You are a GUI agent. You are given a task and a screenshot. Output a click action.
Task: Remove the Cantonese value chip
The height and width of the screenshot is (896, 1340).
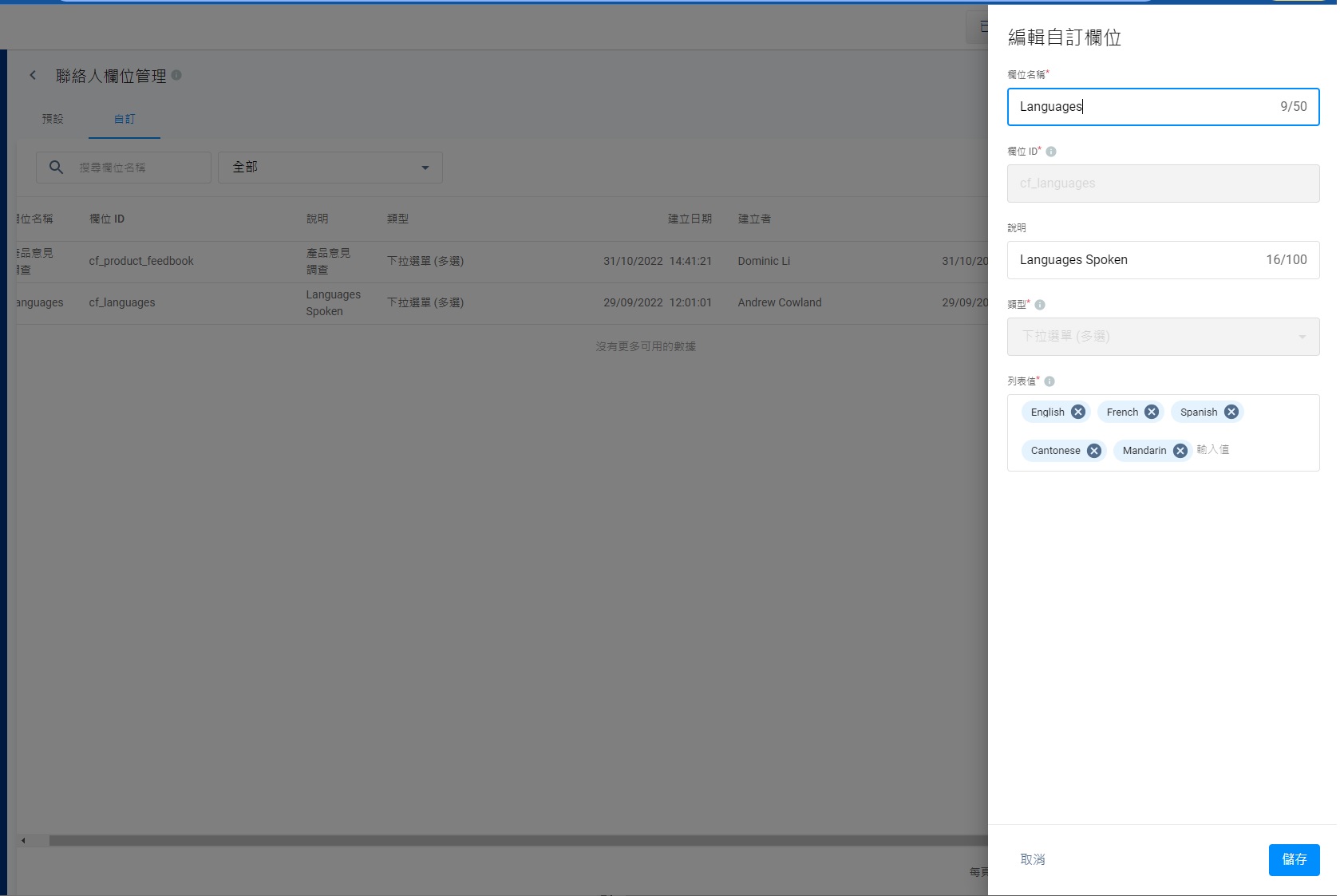point(1093,450)
